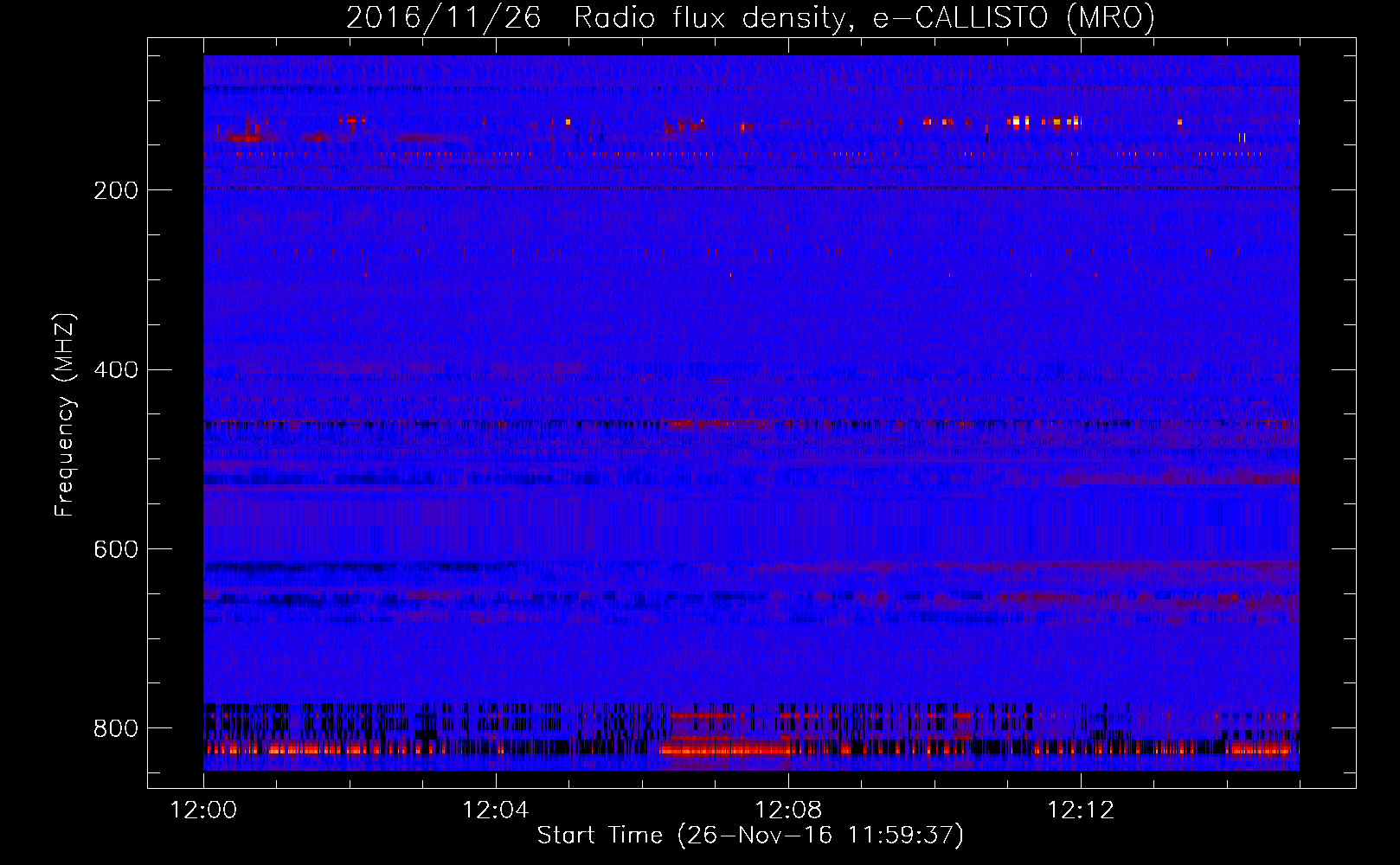Click the "200" frequency tick label
Screen dimensions: 1400x865
(x=115, y=190)
